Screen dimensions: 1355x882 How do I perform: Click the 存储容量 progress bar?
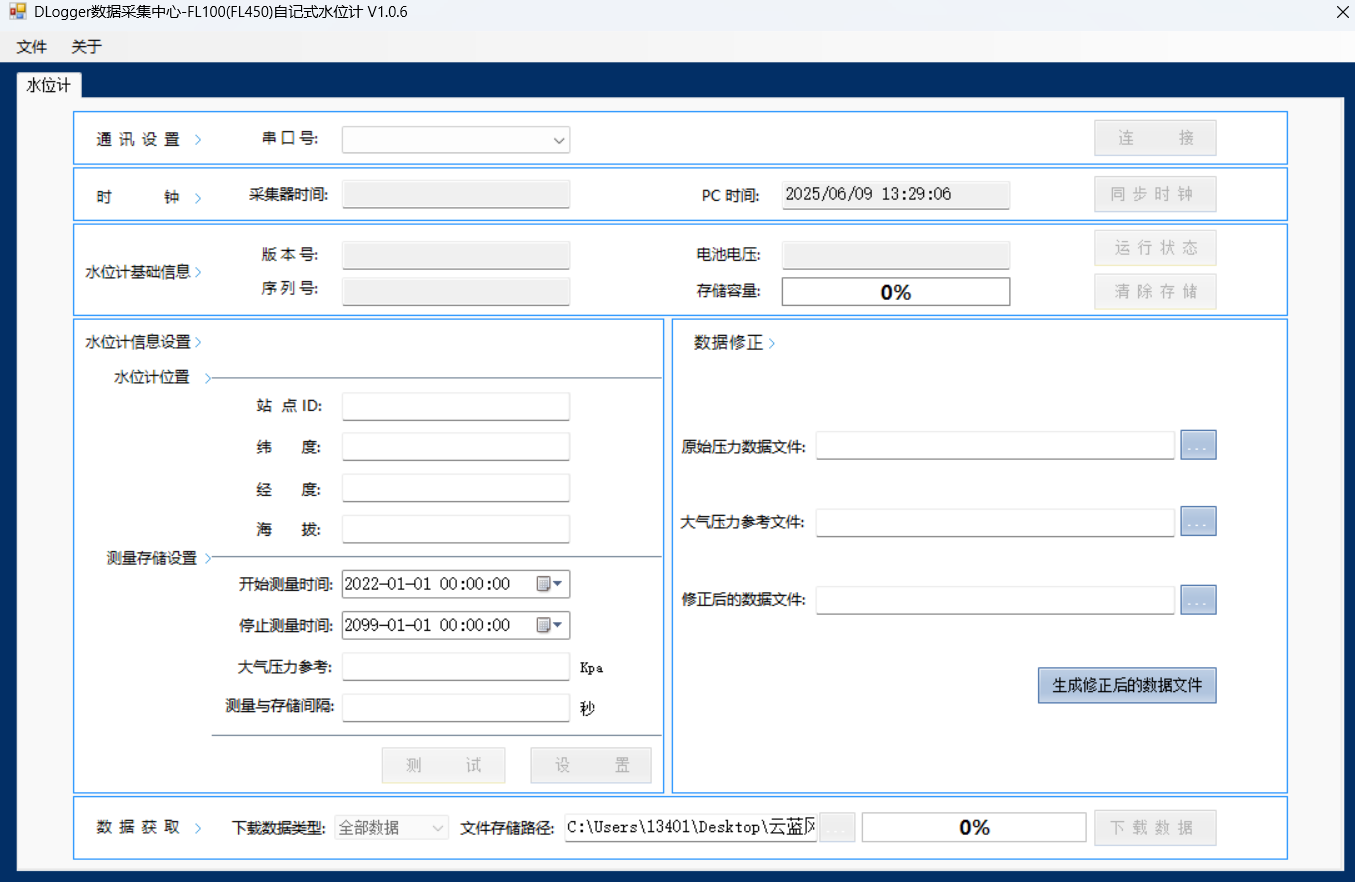coord(896,292)
